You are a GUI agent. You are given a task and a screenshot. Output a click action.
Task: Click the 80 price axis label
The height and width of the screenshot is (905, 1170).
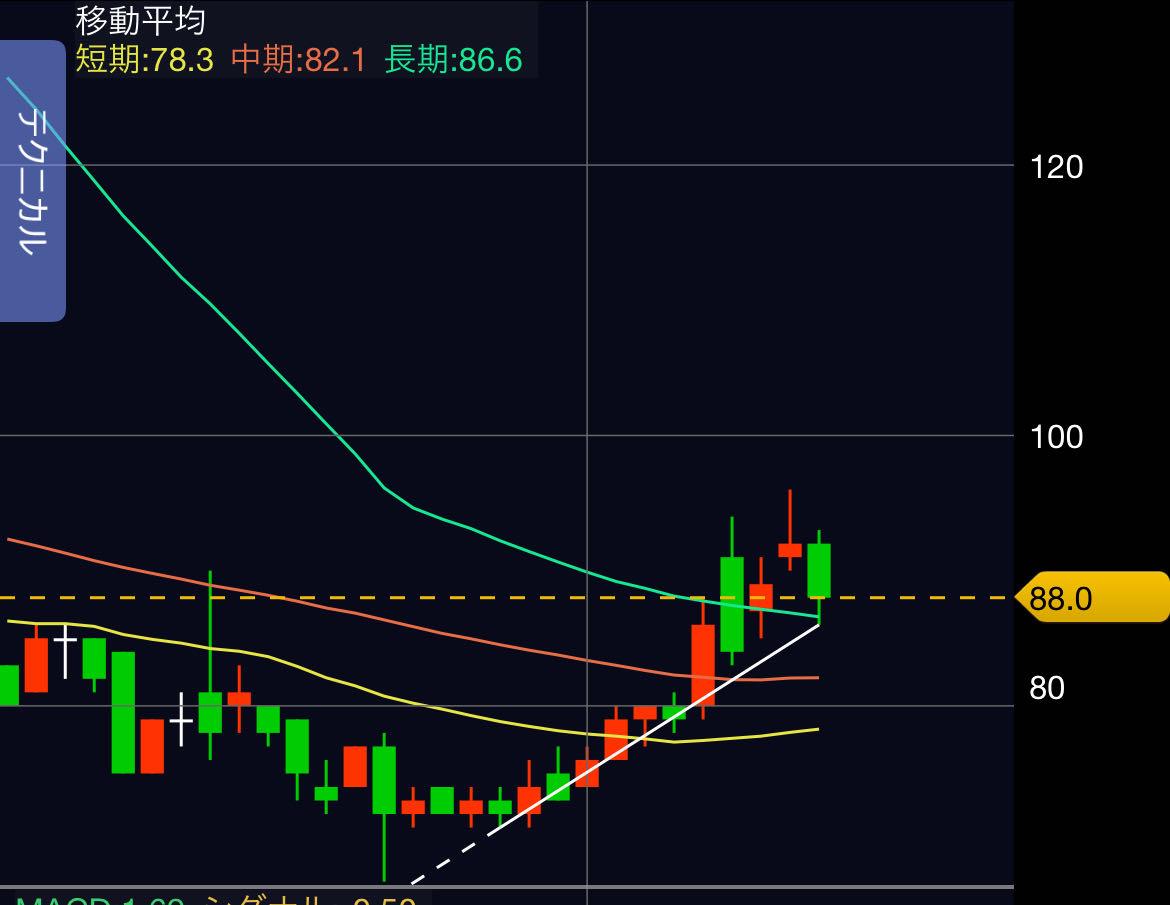pyautogui.click(x=1047, y=688)
